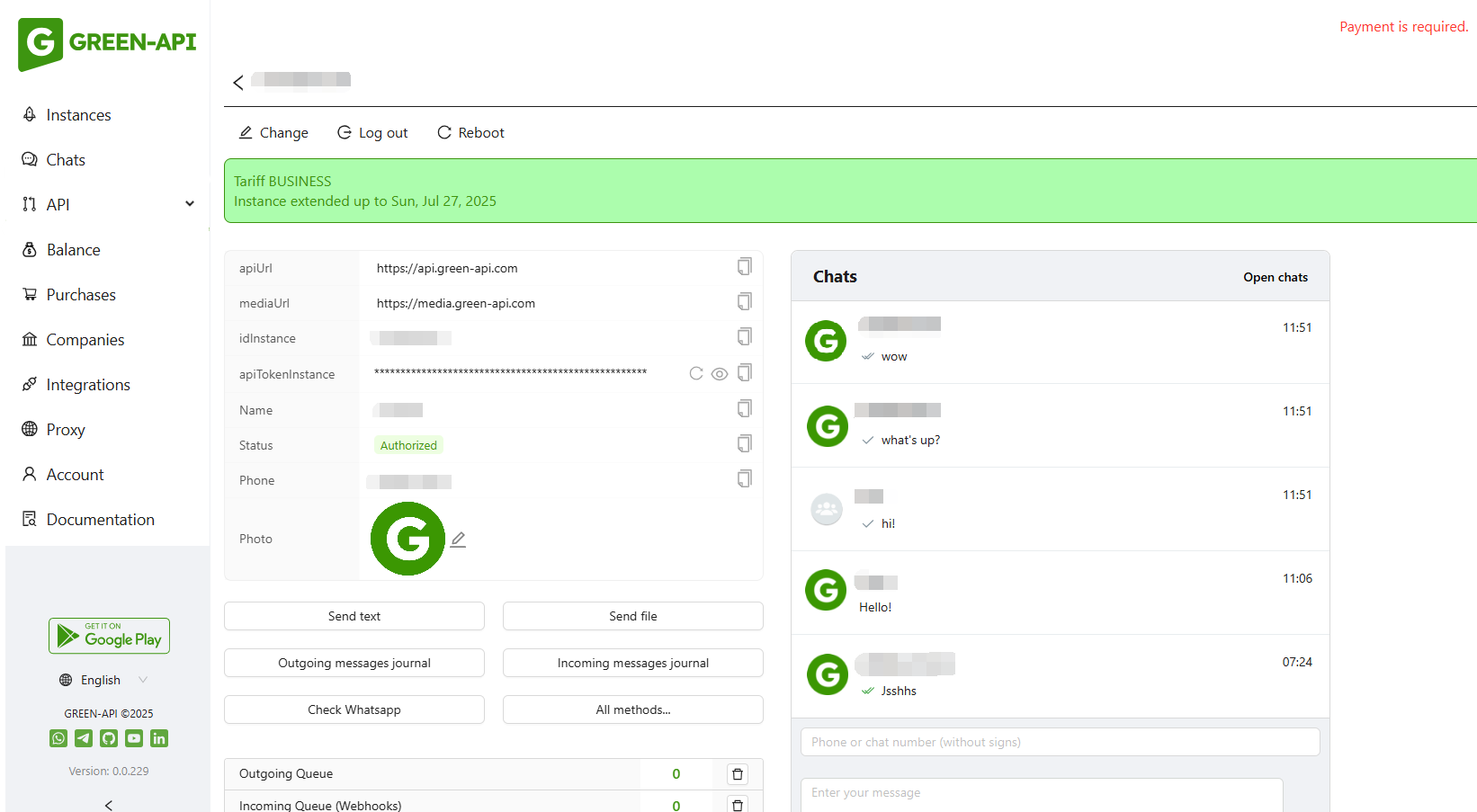
Task: Collapse the sidebar with bottom chevron
Action: 109,805
